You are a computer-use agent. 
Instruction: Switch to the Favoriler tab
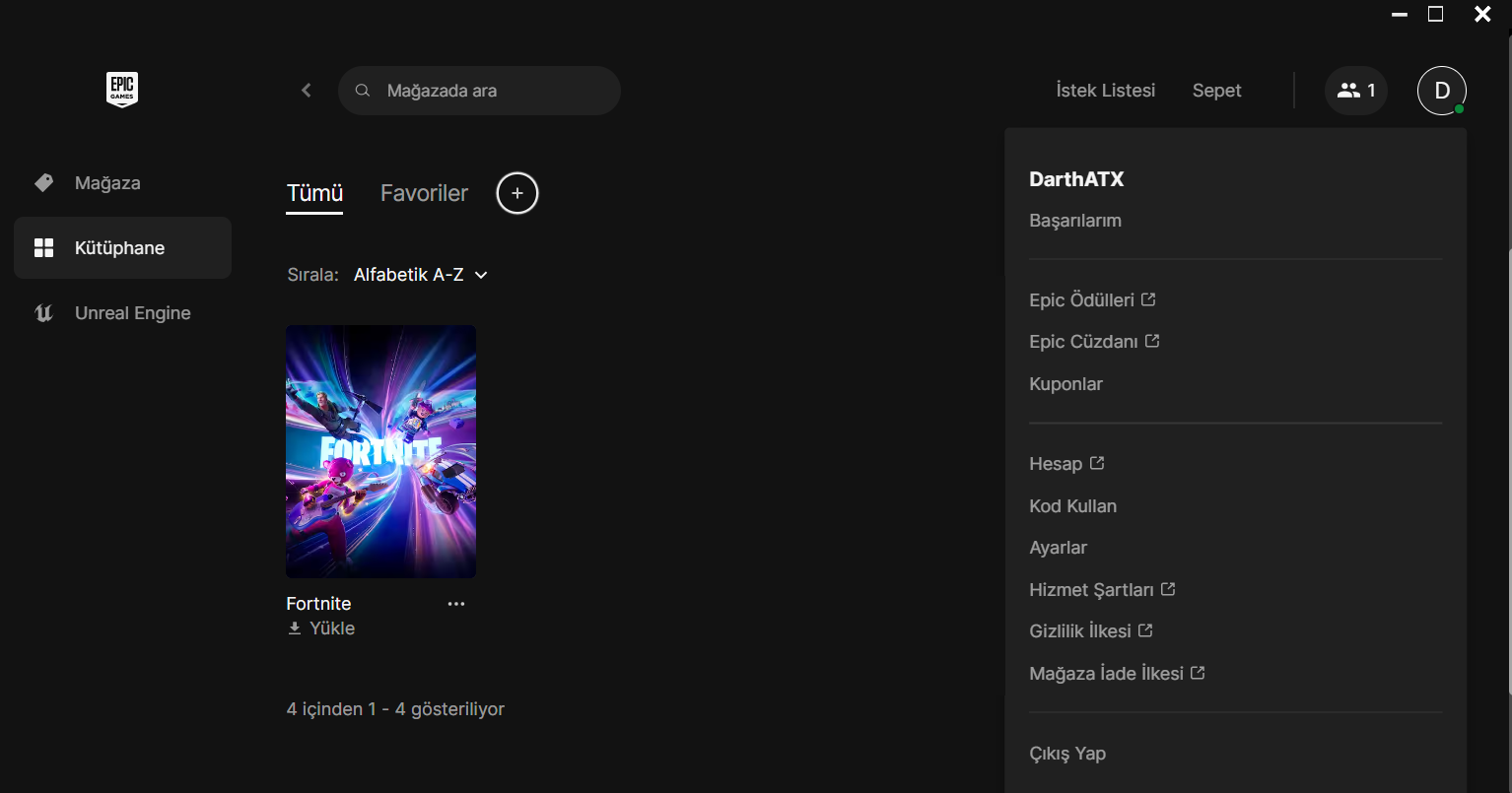(424, 193)
